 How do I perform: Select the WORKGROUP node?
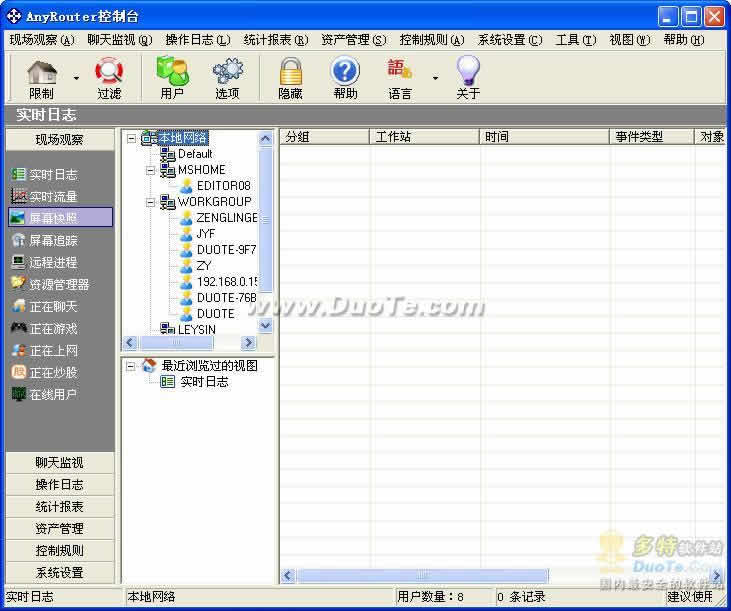click(x=214, y=202)
